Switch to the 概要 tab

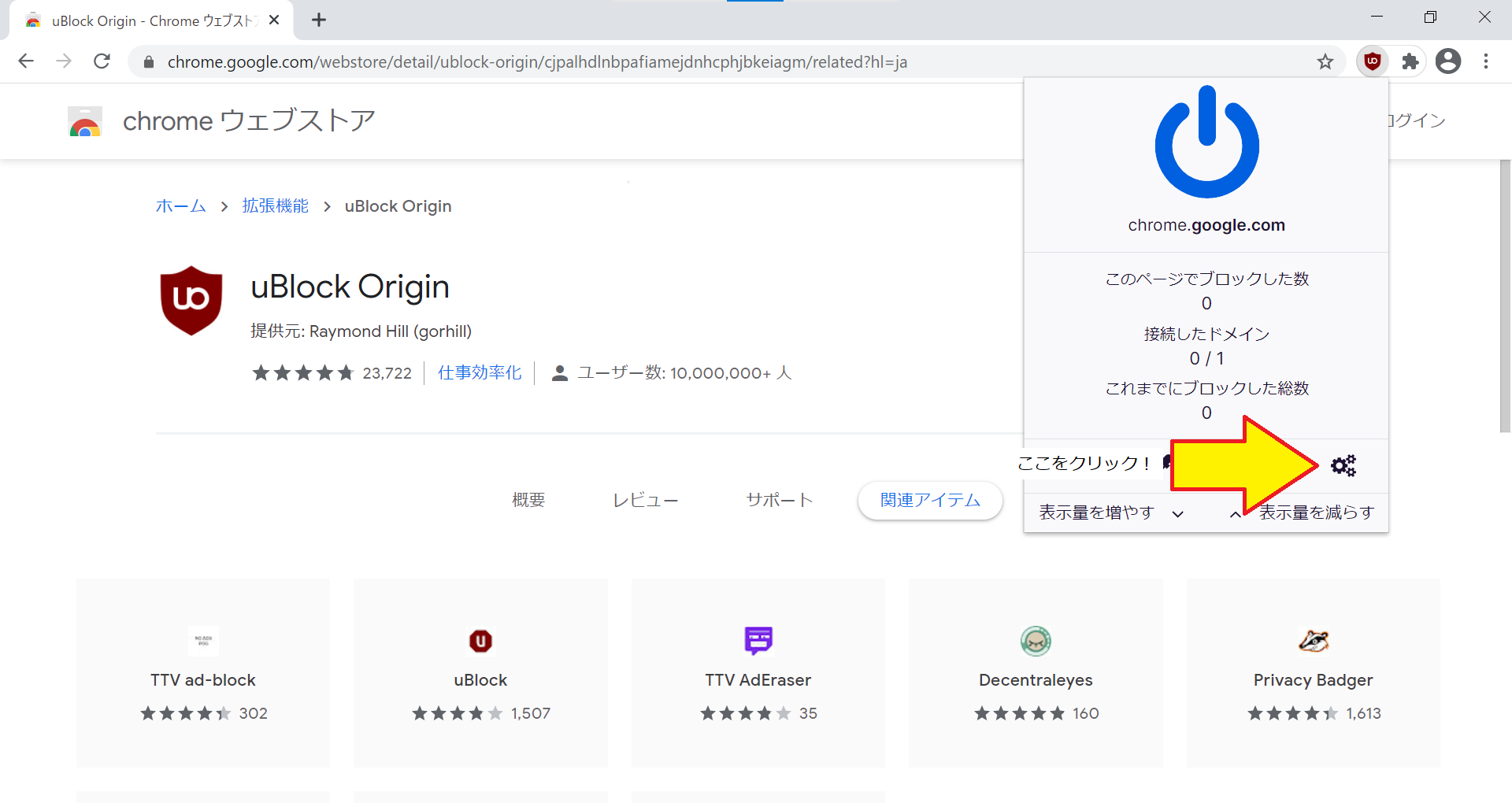(x=528, y=501)
